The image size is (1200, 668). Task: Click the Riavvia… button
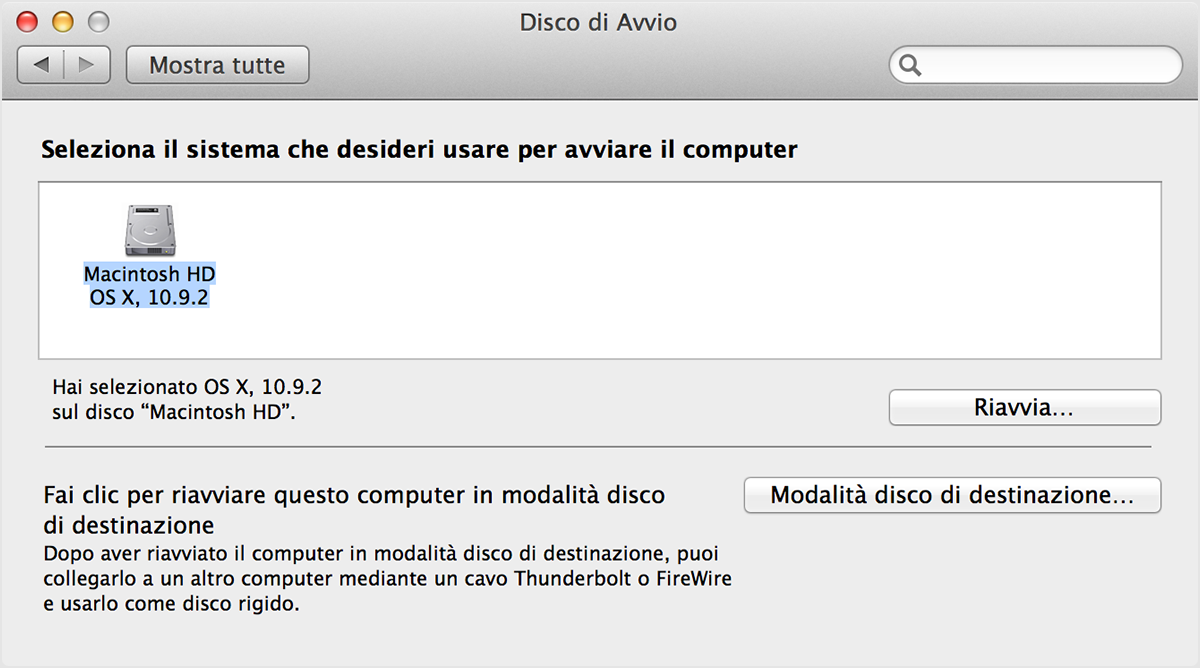[1025, 408]
